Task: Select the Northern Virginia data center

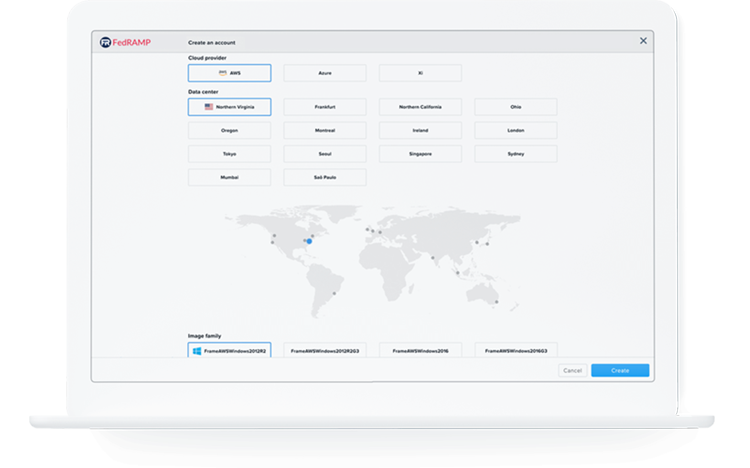Action: click(x=229, y=107)
